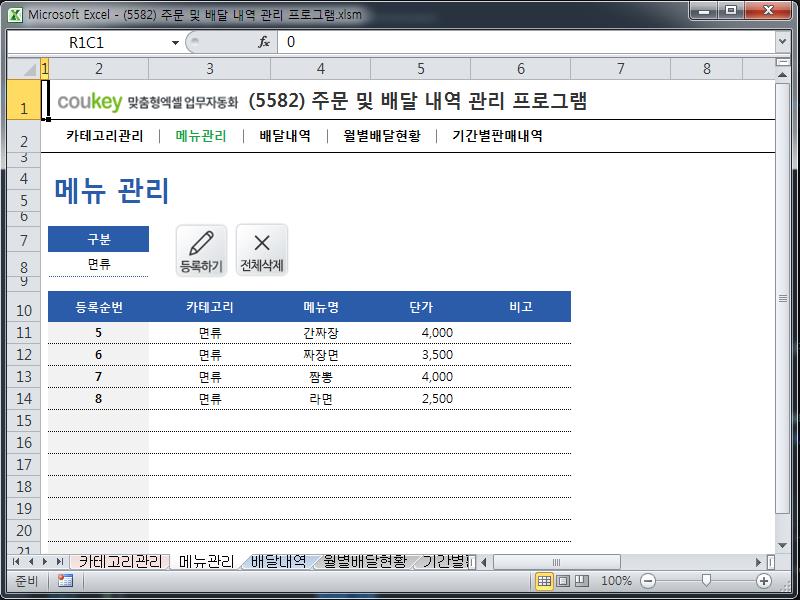
Task: Expand the formula bar chevron
Action: pos(783,41)
